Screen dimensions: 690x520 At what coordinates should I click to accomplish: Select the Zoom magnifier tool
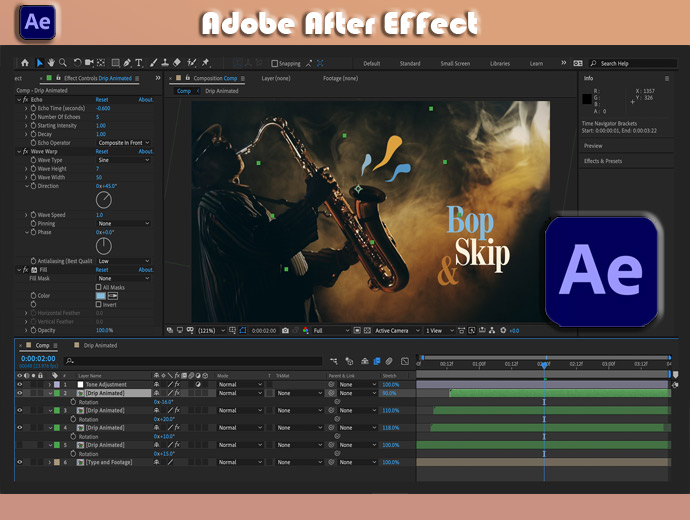(63, 63)
